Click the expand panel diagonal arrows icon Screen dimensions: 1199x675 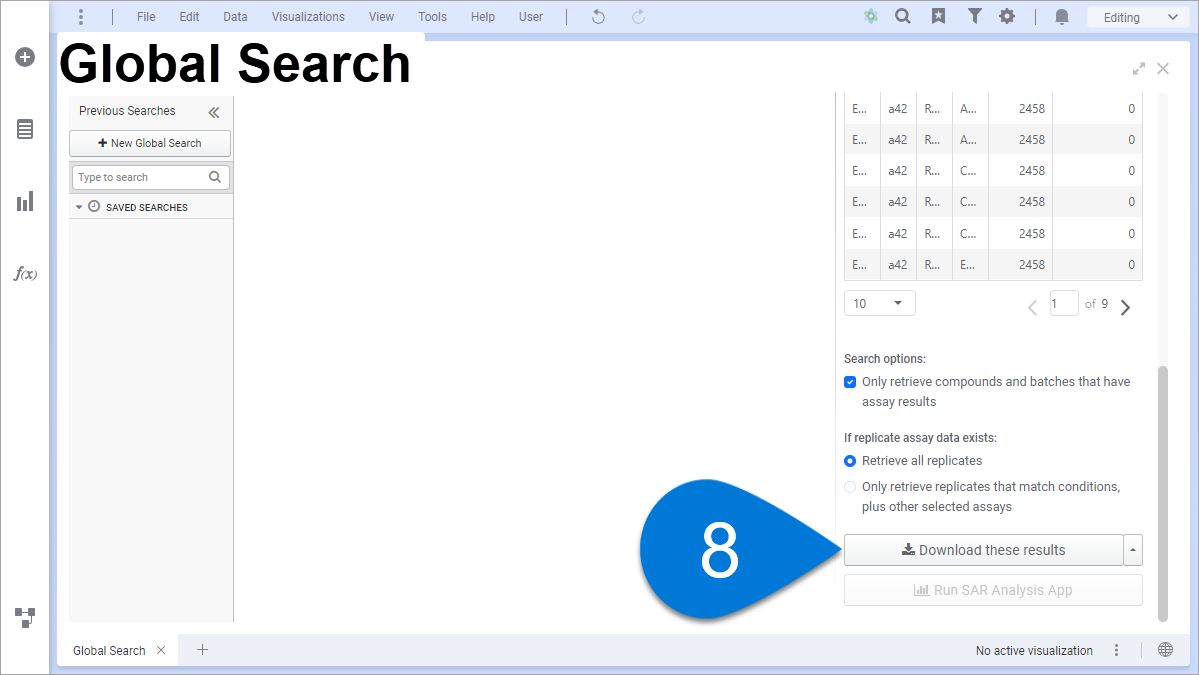1139,69
